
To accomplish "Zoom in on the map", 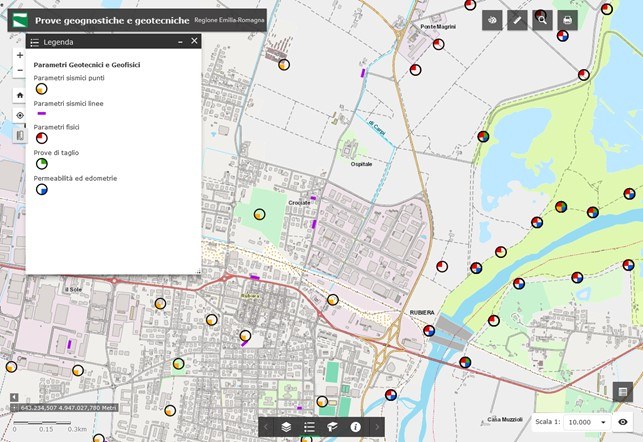I will click(20, 56).
